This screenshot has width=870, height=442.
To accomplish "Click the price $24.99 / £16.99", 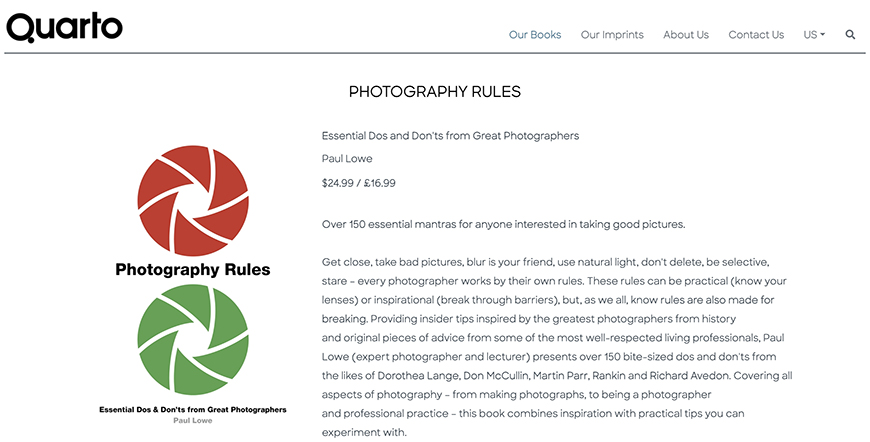I will [x=358, y=183].
